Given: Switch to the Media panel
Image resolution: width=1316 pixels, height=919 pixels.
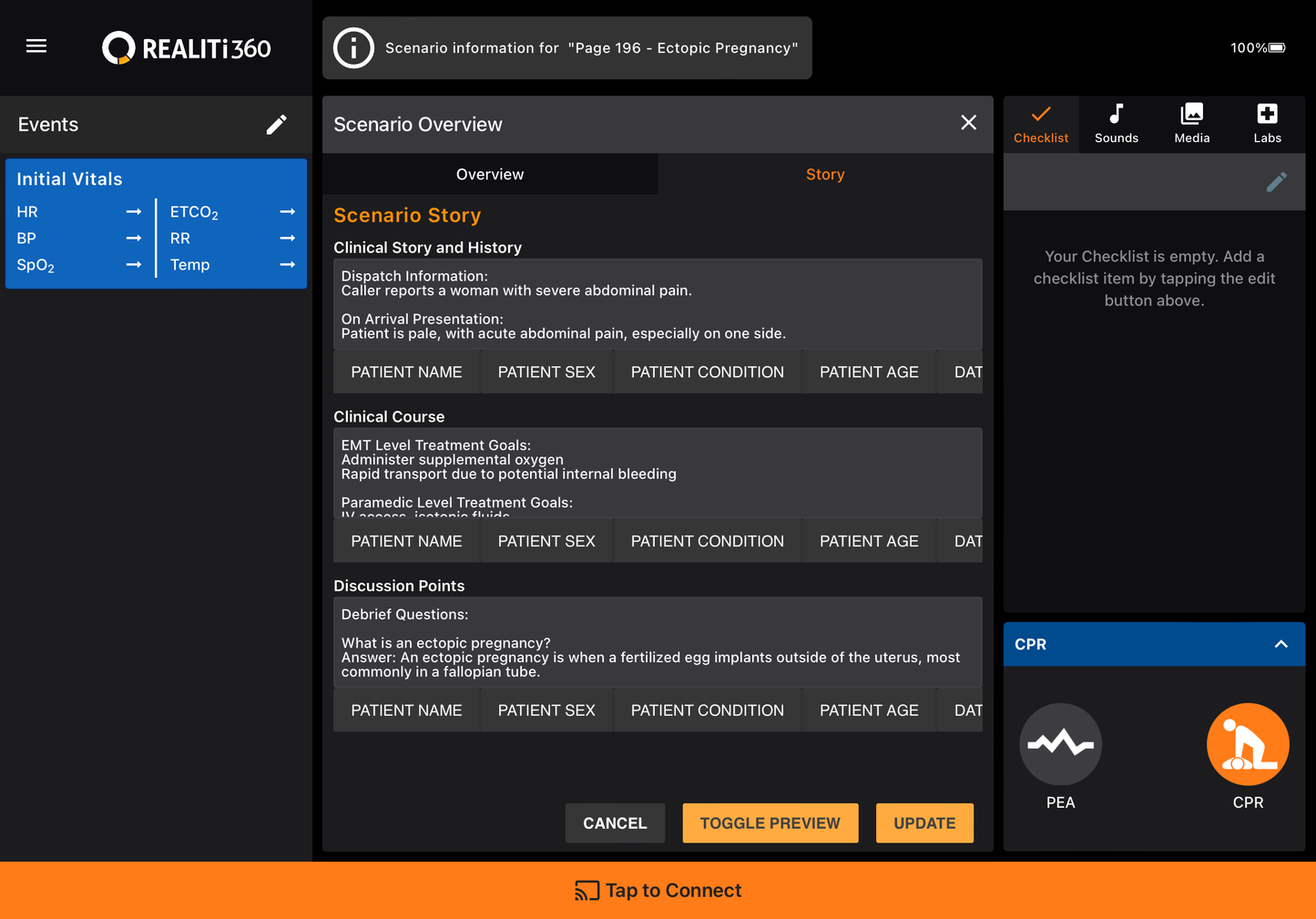Looking at the screenshot, I should pos(1191,123).
